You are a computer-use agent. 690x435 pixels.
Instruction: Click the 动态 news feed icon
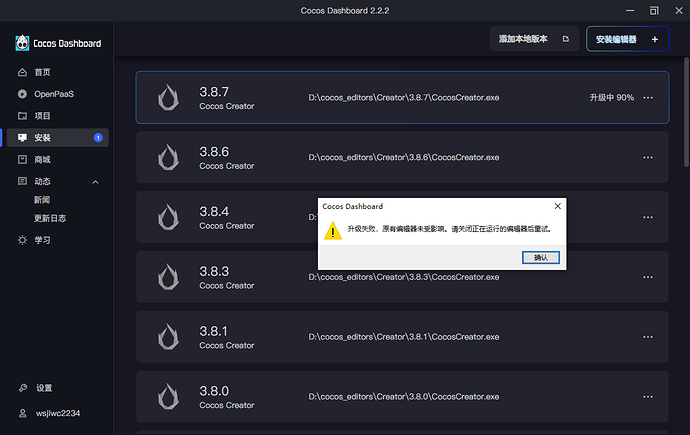point(22,181)
